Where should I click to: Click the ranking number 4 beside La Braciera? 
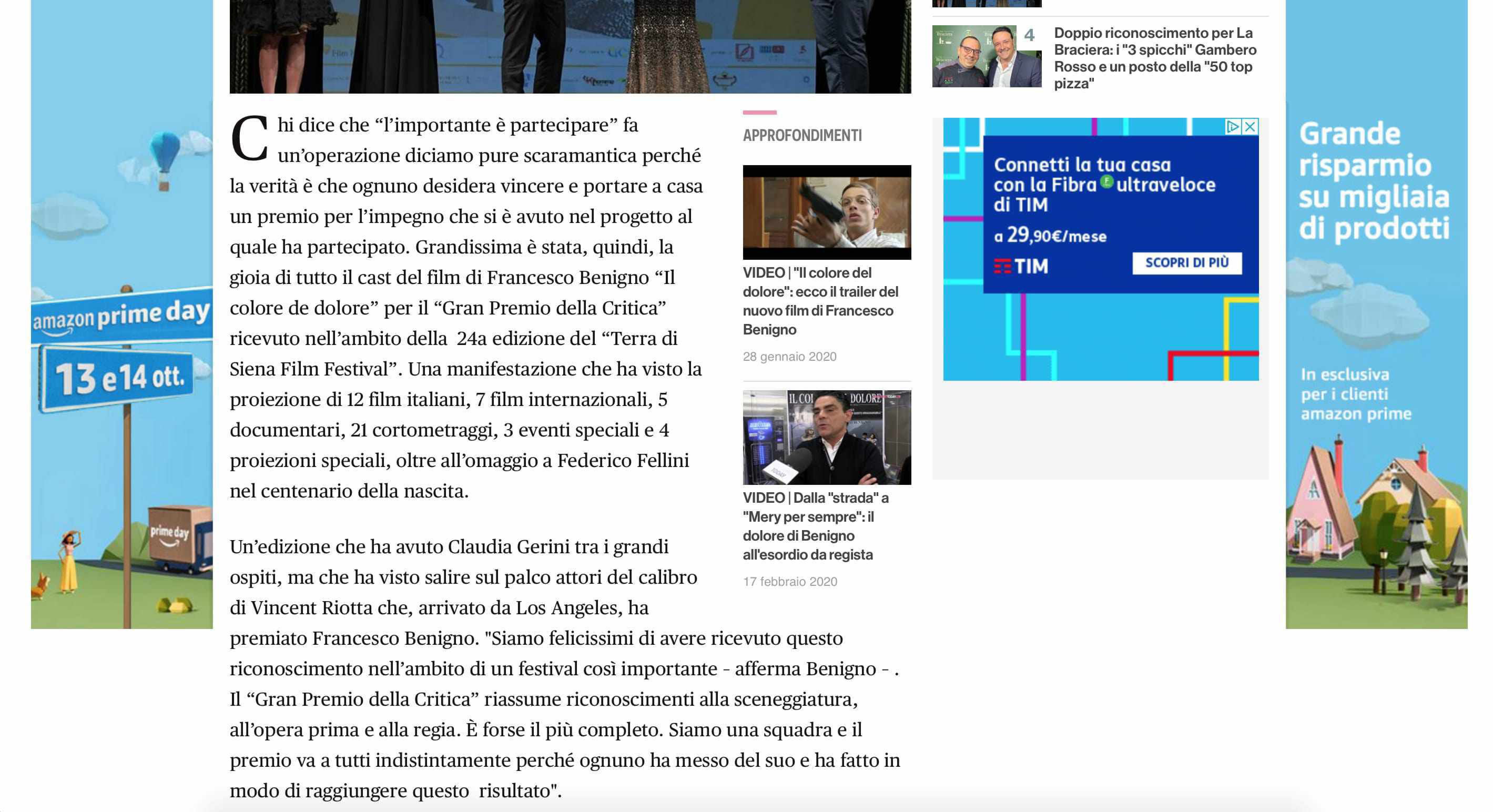point(1029,35)
